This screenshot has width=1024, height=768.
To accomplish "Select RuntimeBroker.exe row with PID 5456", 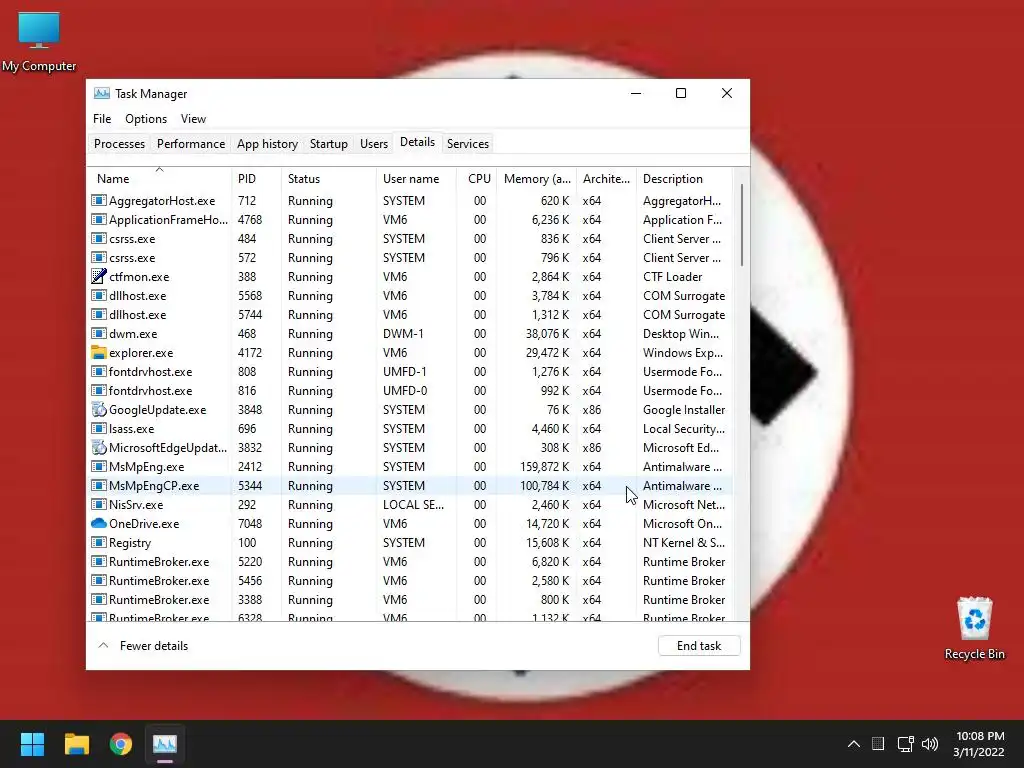I will click(410, 581).
